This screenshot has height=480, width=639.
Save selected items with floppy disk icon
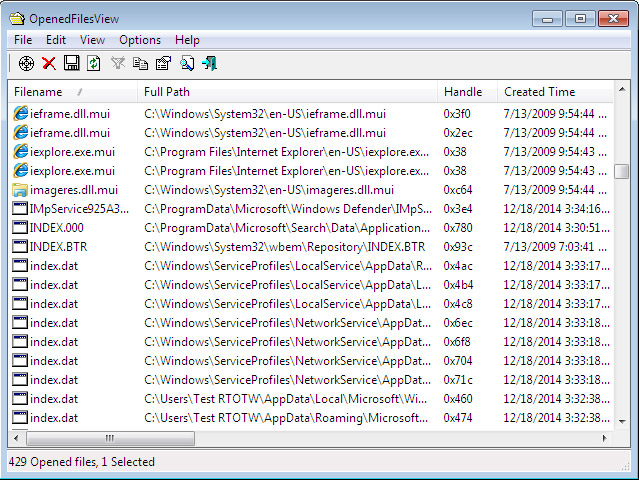pyautogui.click(x=72, y=64)
